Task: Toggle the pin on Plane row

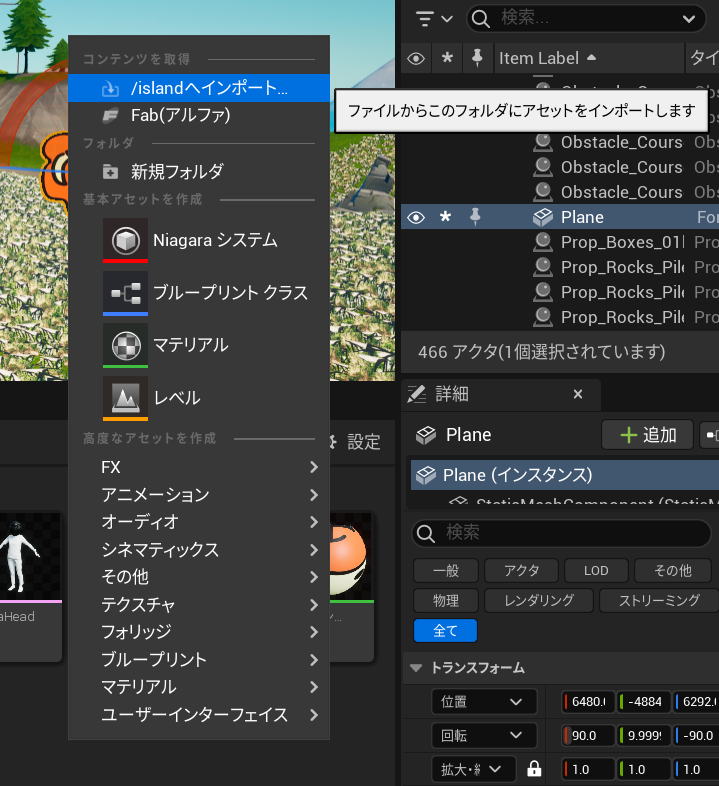Action: pos(475,217)
